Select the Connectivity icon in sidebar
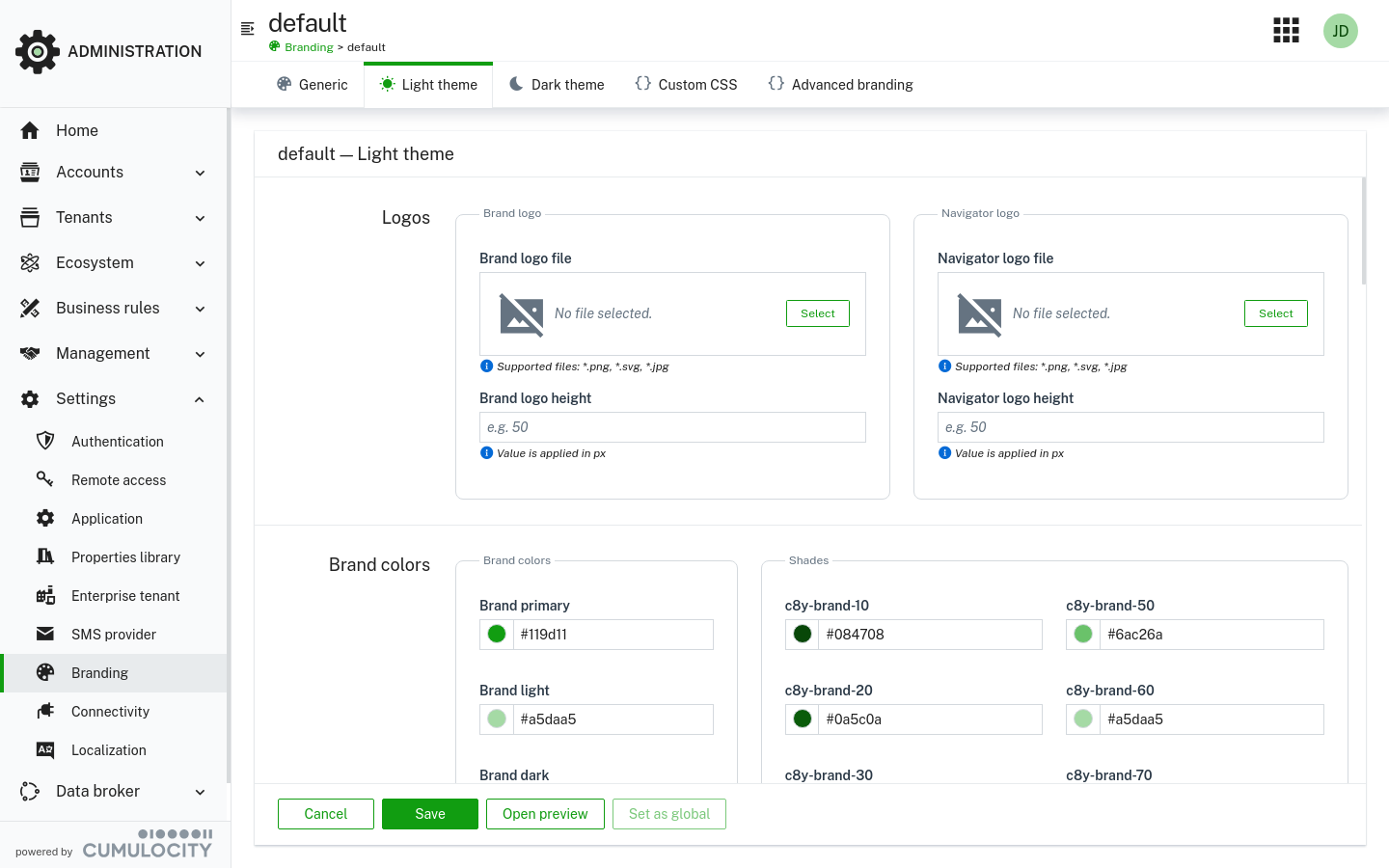The width and height of the screenshot is (1389, 868). 44,711
